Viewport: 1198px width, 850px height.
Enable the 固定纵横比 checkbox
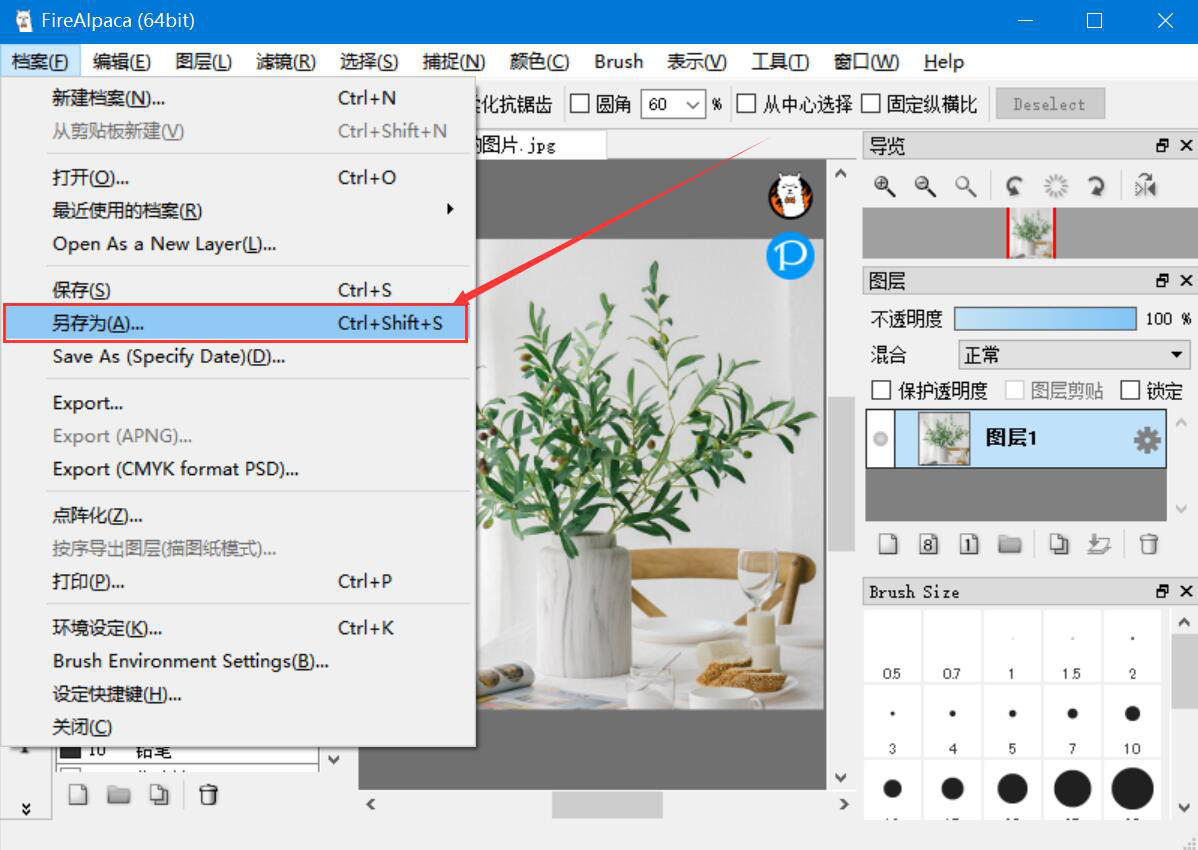pyautogui.click(x=871, y=103)
